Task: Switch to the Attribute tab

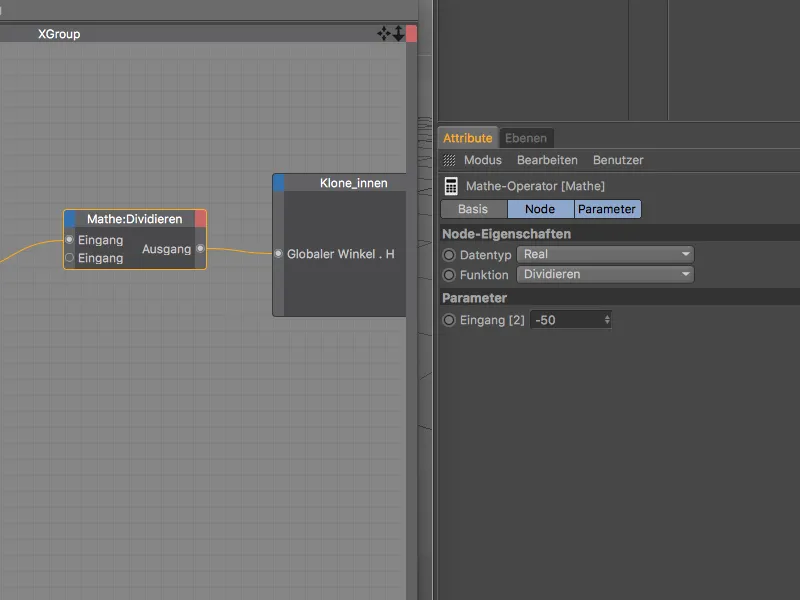Action: [467, 138]
